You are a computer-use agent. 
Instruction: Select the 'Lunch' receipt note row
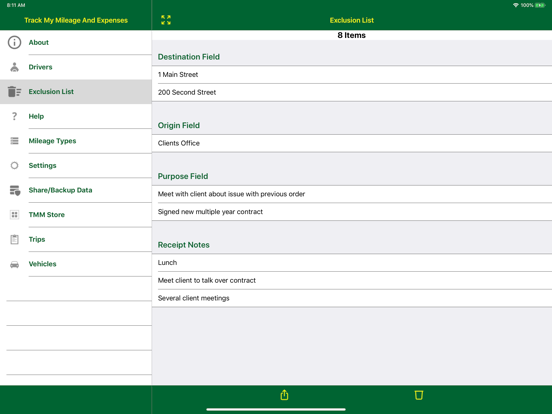pos(352,263)
